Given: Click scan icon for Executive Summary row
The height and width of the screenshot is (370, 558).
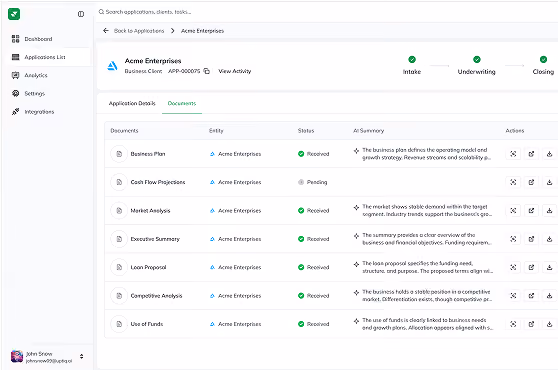Looking at the screenshot, I should tap(513, 239).
